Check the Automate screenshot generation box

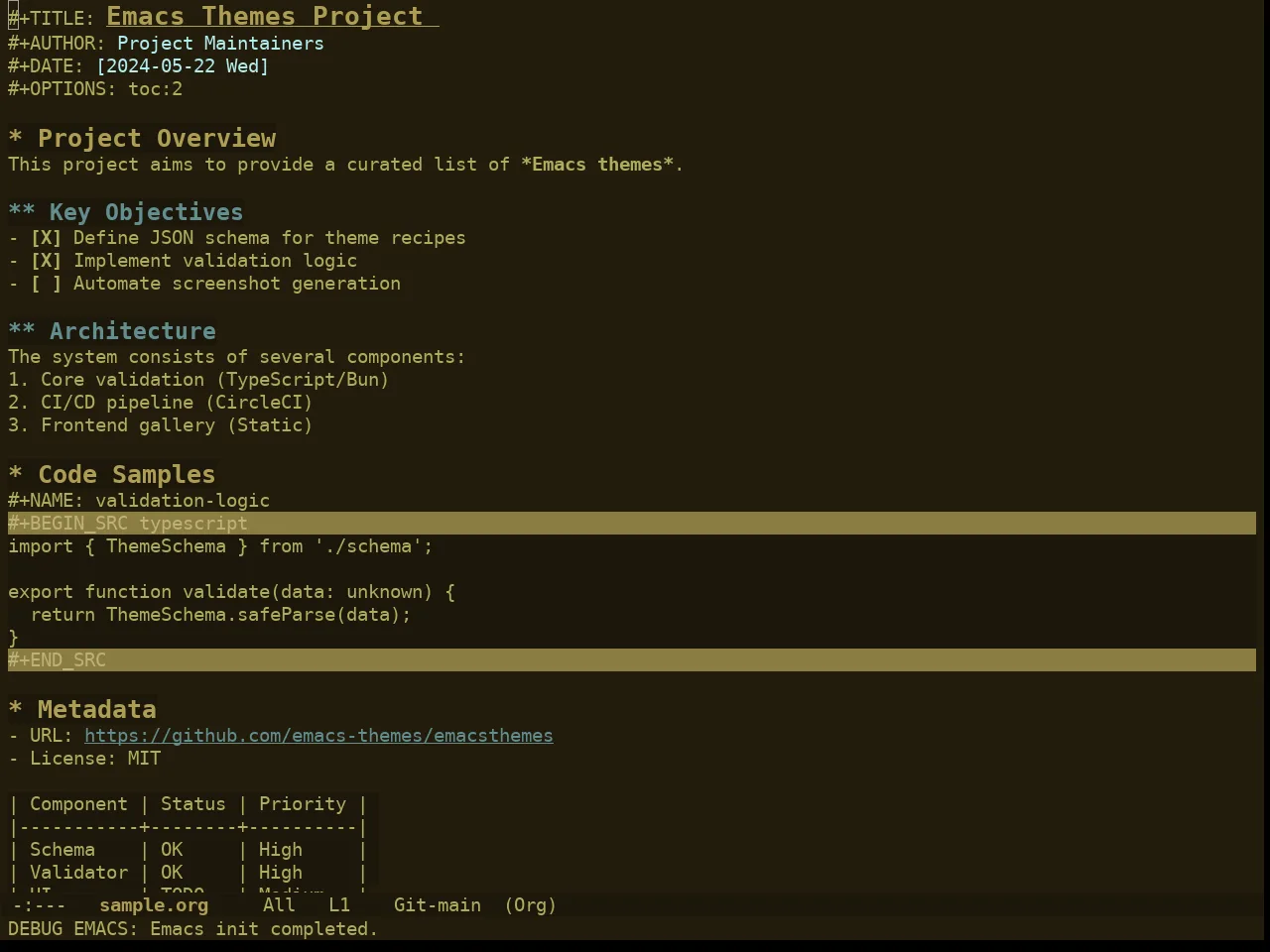46,284
